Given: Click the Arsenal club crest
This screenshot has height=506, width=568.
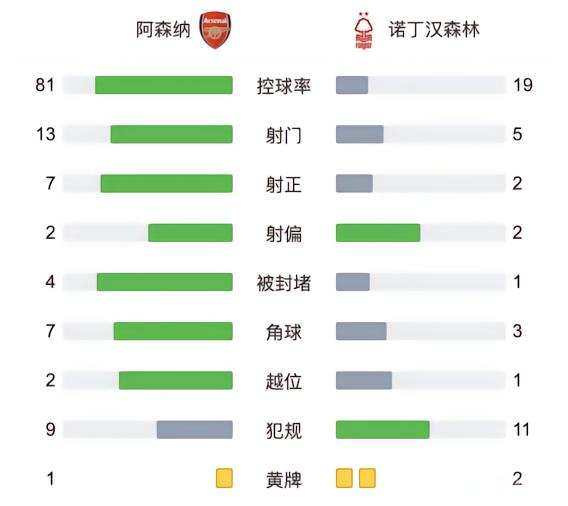Looking at the screenshot, I should coord(215,30).
